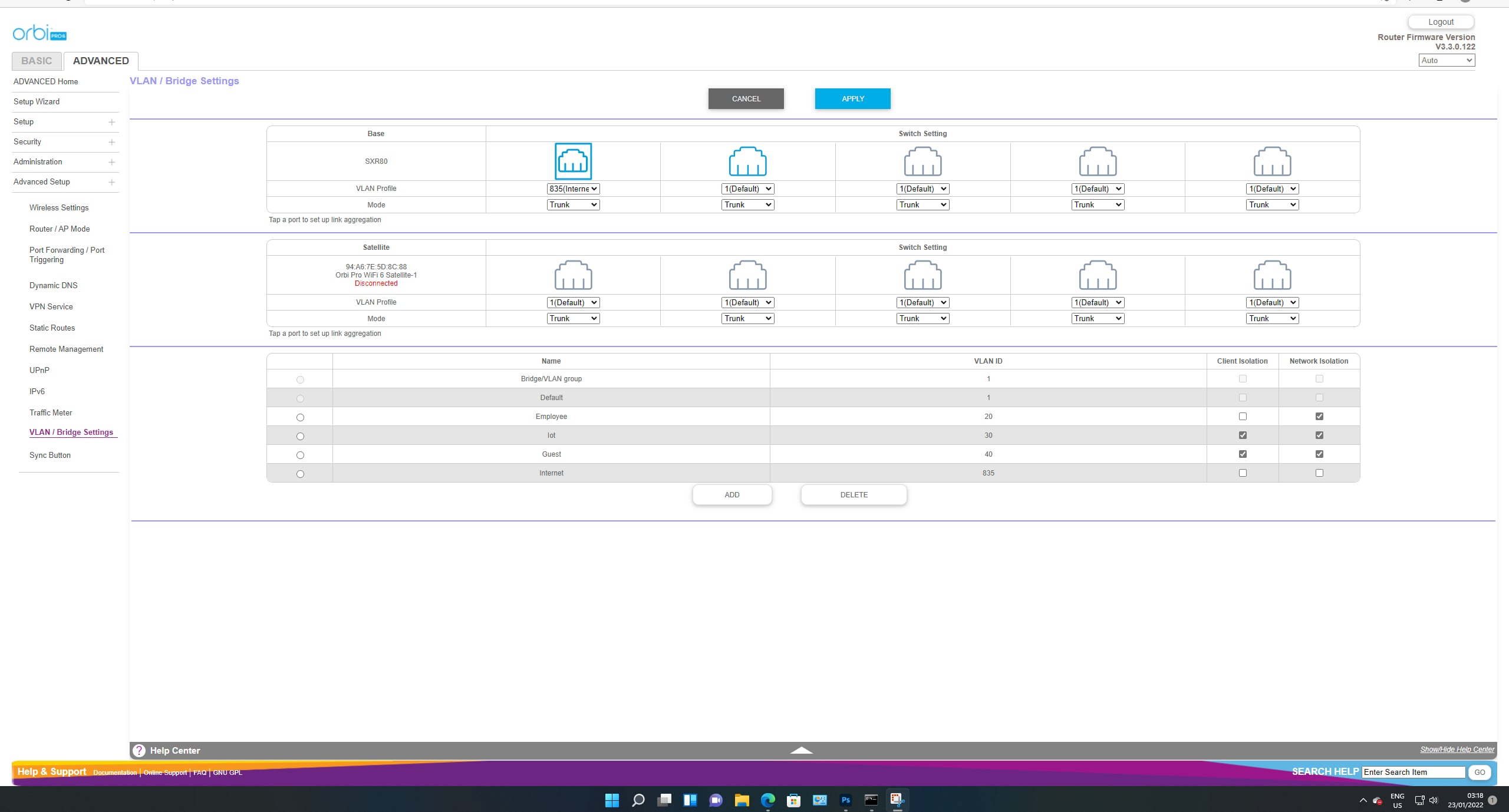Open Windows taskbar search

(638, 800)
